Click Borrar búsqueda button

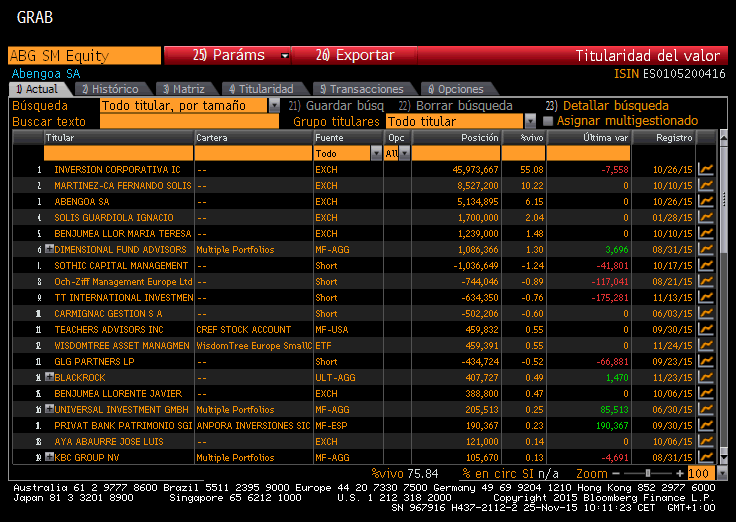coord(456,106)
